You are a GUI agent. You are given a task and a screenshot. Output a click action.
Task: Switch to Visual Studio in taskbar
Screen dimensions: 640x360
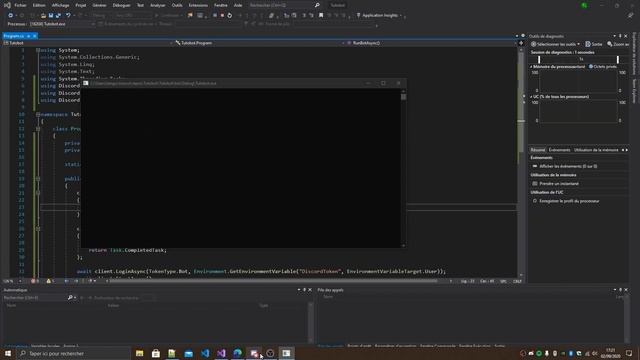point(221,353)
